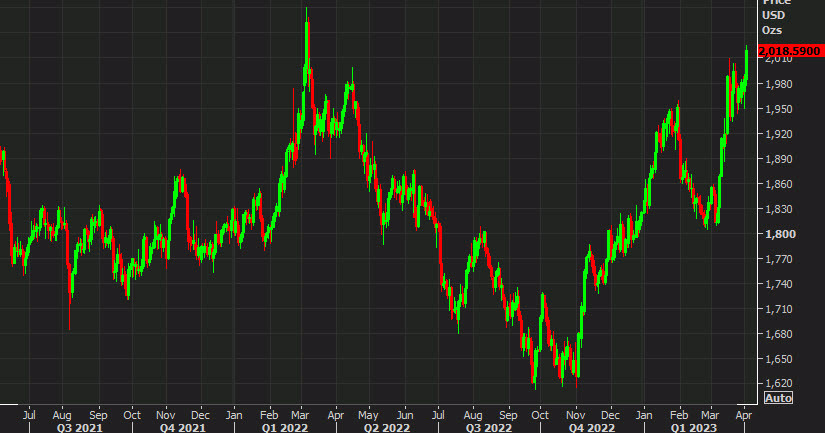Select the Q3 2022 quarter label
Screen dimensions: 825x433
[x=489, y=428]
